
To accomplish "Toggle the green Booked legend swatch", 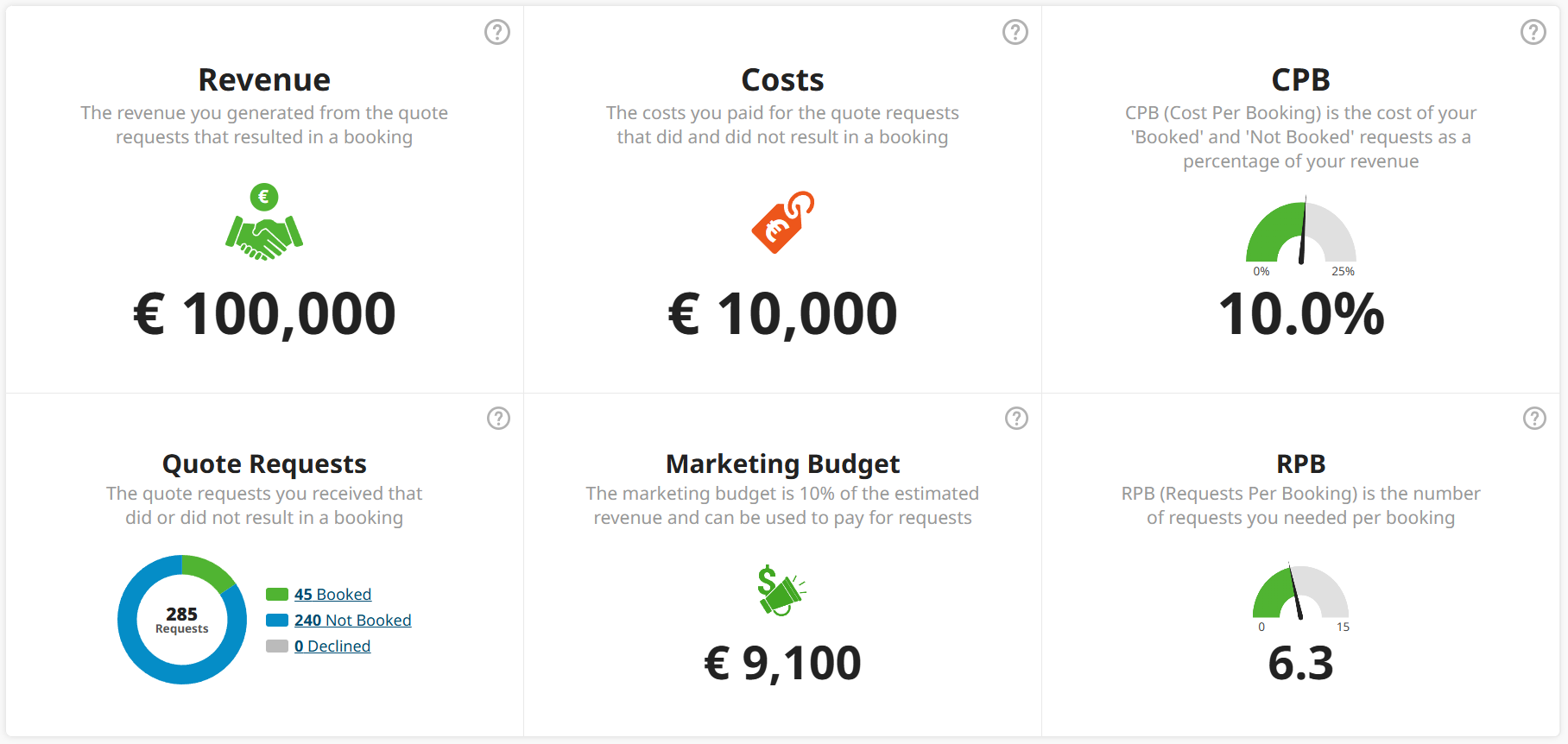I will (x=277, y=594).
